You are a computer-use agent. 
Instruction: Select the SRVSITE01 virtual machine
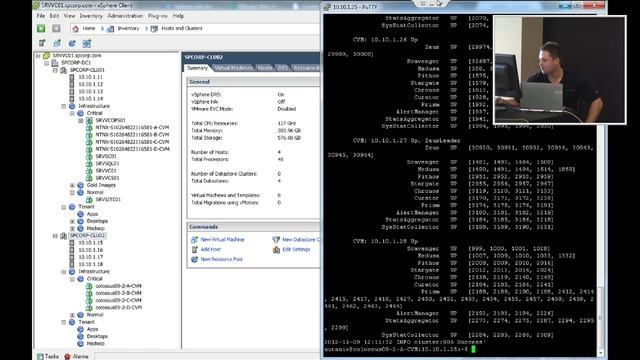[x=108, y=200]
